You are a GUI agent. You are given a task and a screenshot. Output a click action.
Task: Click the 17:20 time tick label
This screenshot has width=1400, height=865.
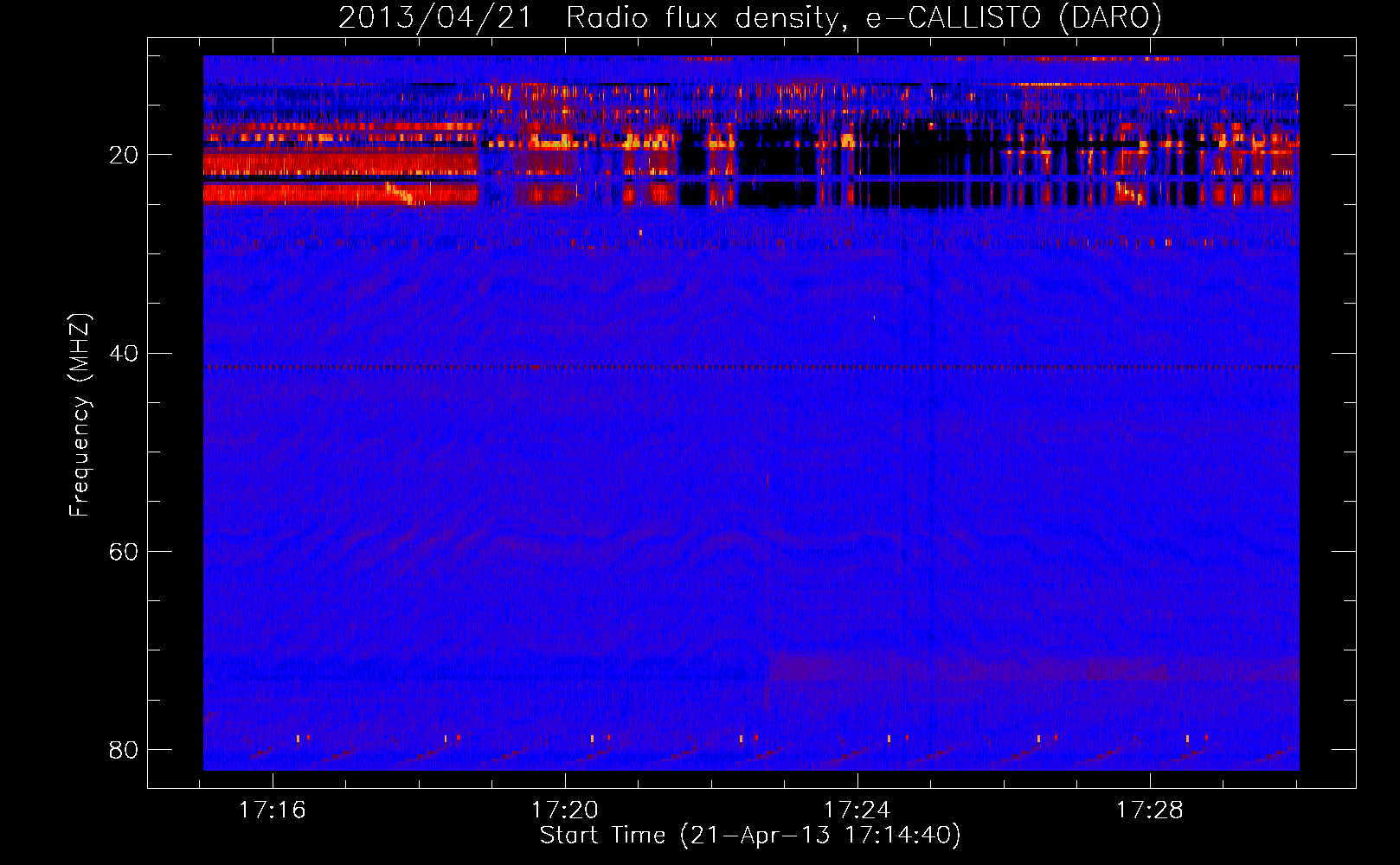coord(565,811)
